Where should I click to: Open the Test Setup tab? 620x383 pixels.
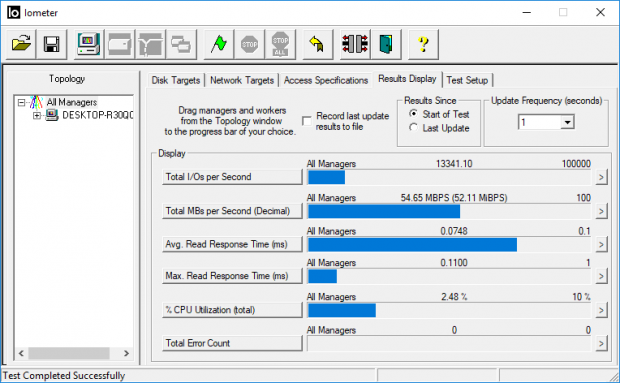[x=467, y=80]
